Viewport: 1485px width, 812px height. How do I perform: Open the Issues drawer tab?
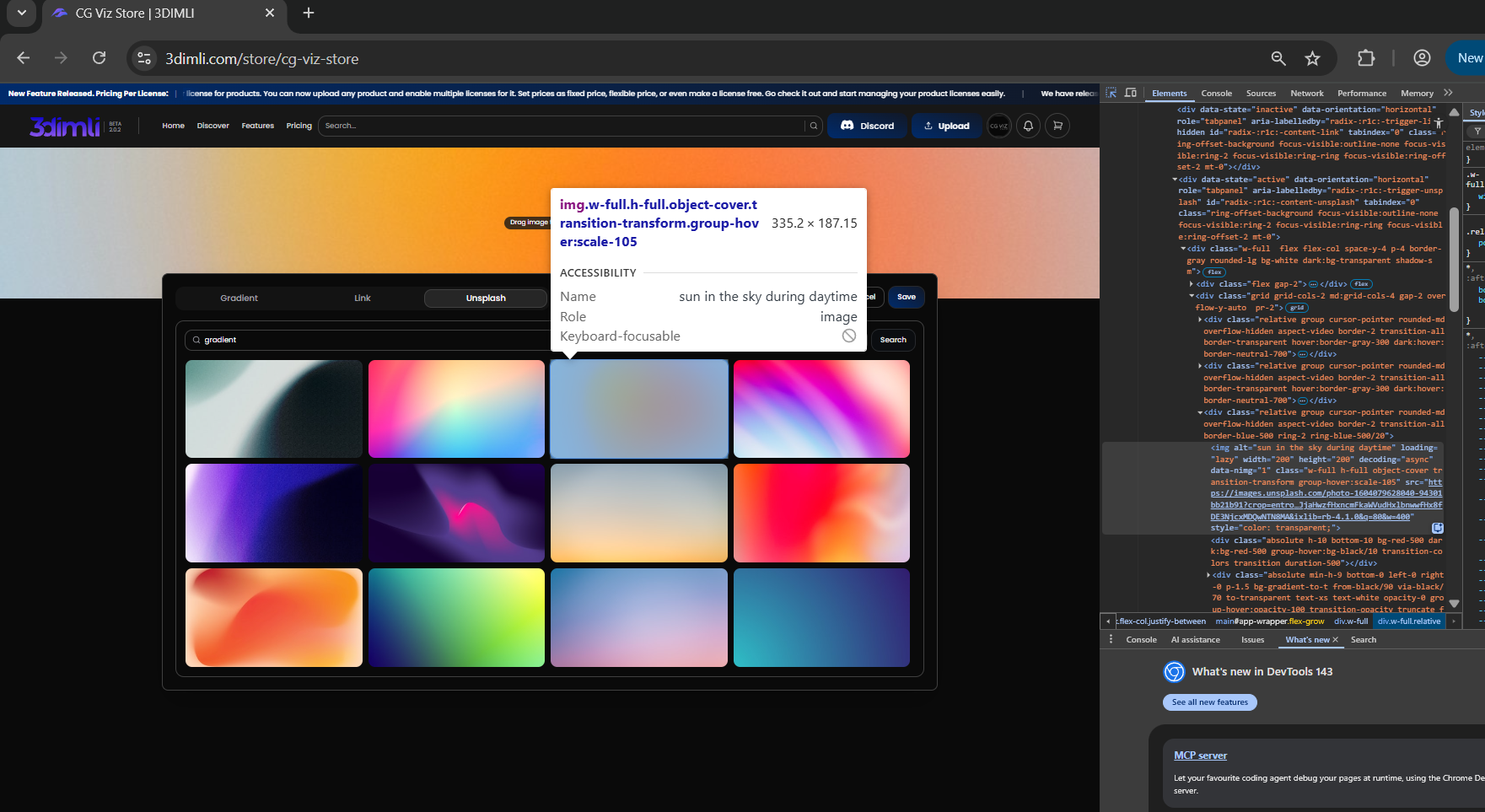[1252, 640]
